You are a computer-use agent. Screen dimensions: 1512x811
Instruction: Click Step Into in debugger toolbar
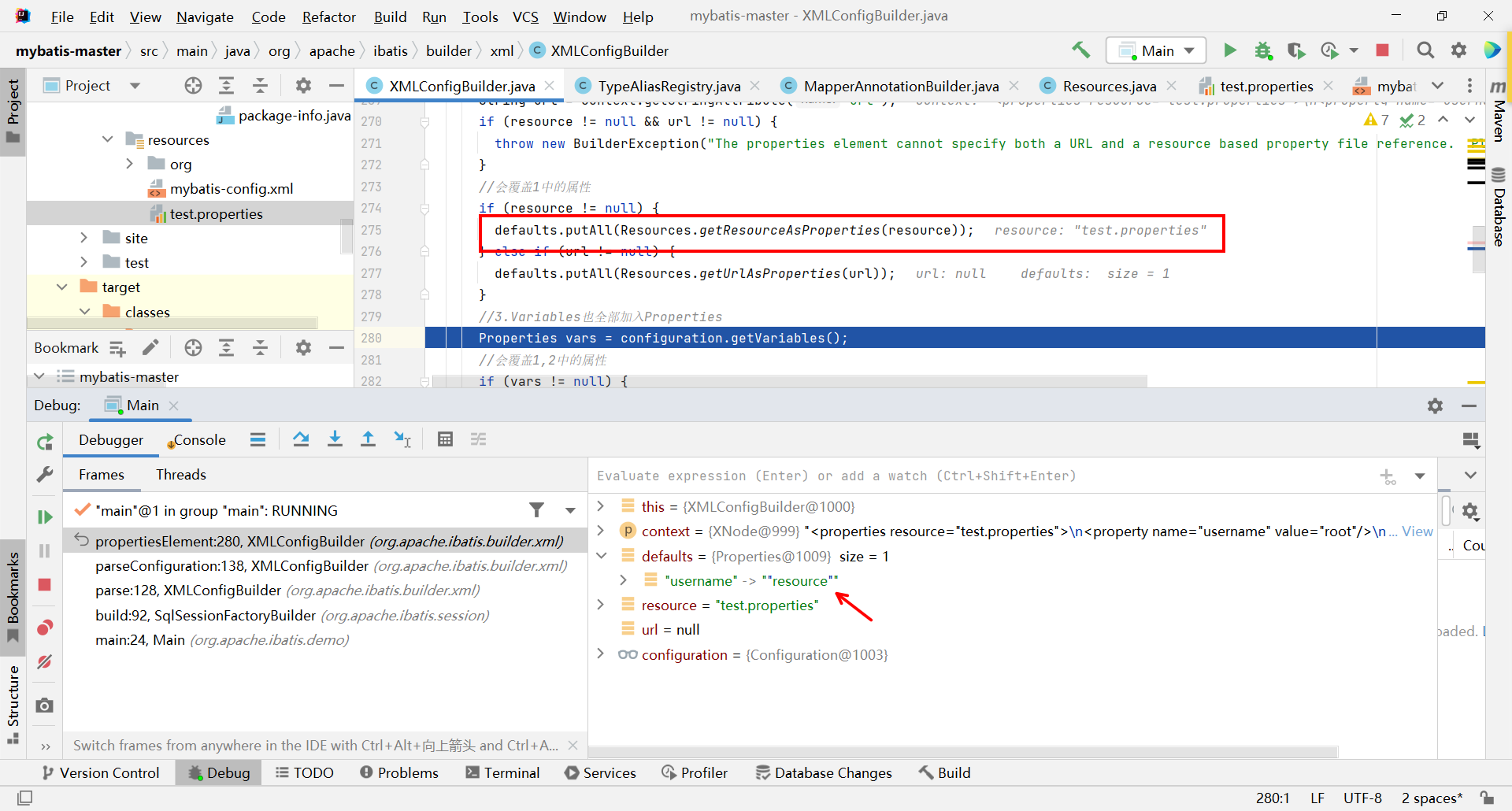[335, 439]
